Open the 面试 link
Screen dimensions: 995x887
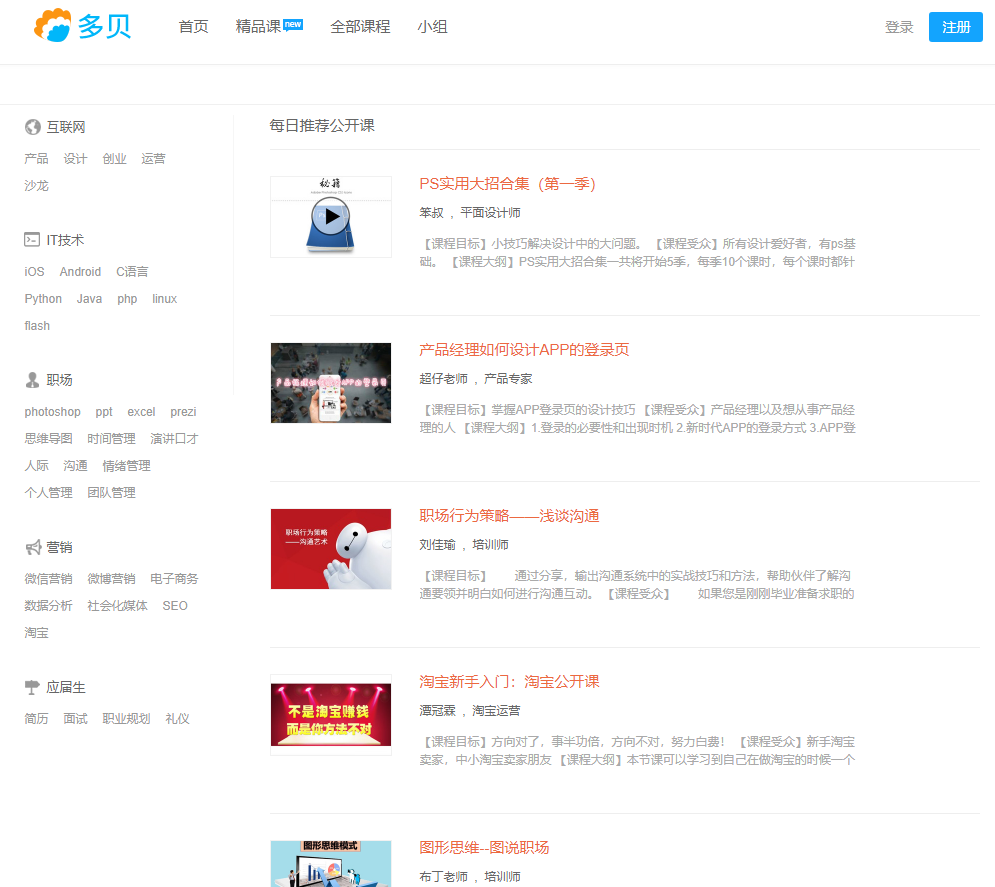76,719
